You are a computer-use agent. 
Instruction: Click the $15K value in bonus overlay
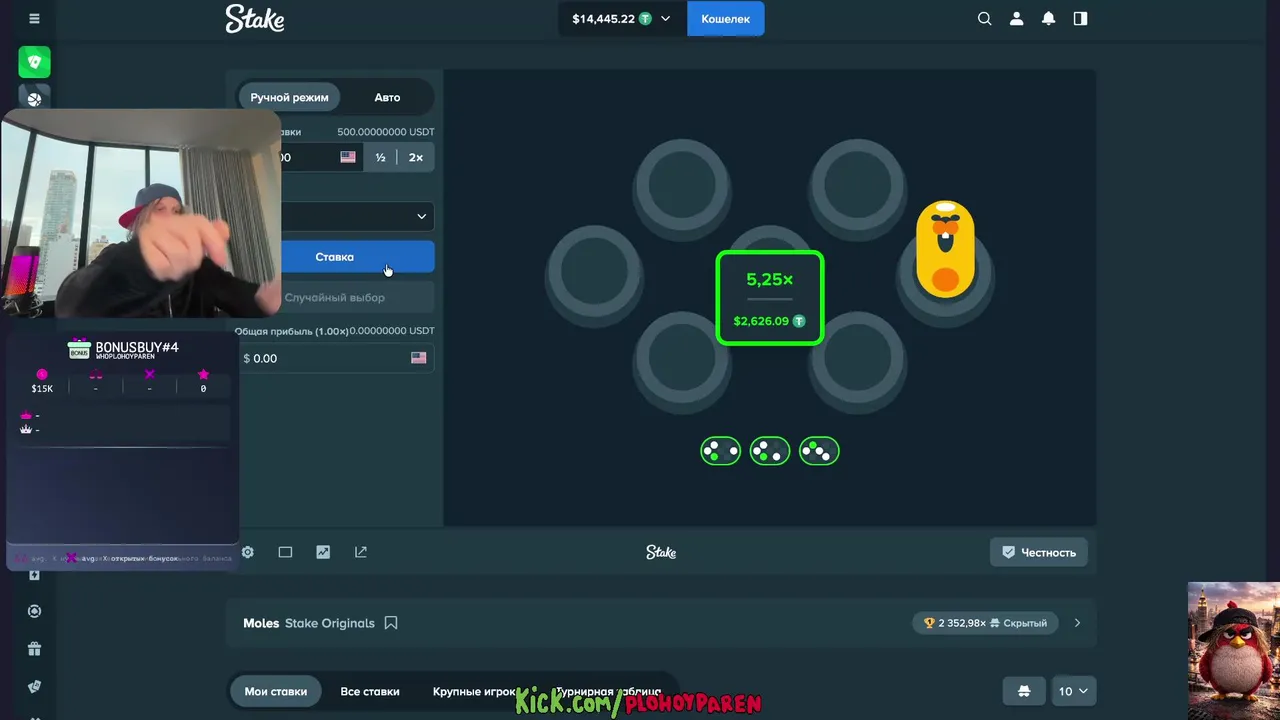click(42, 388)
